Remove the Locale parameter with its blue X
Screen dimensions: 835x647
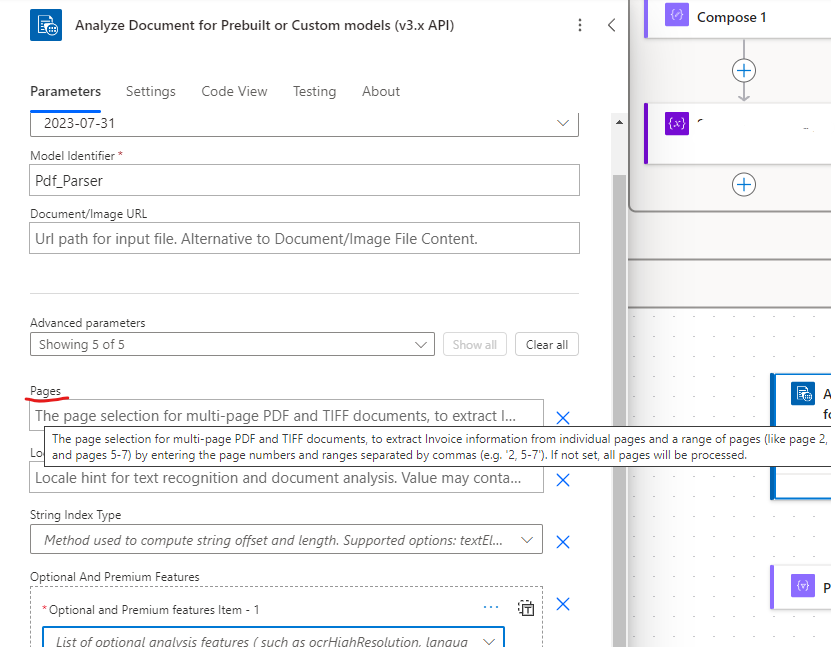coord(562,480)
